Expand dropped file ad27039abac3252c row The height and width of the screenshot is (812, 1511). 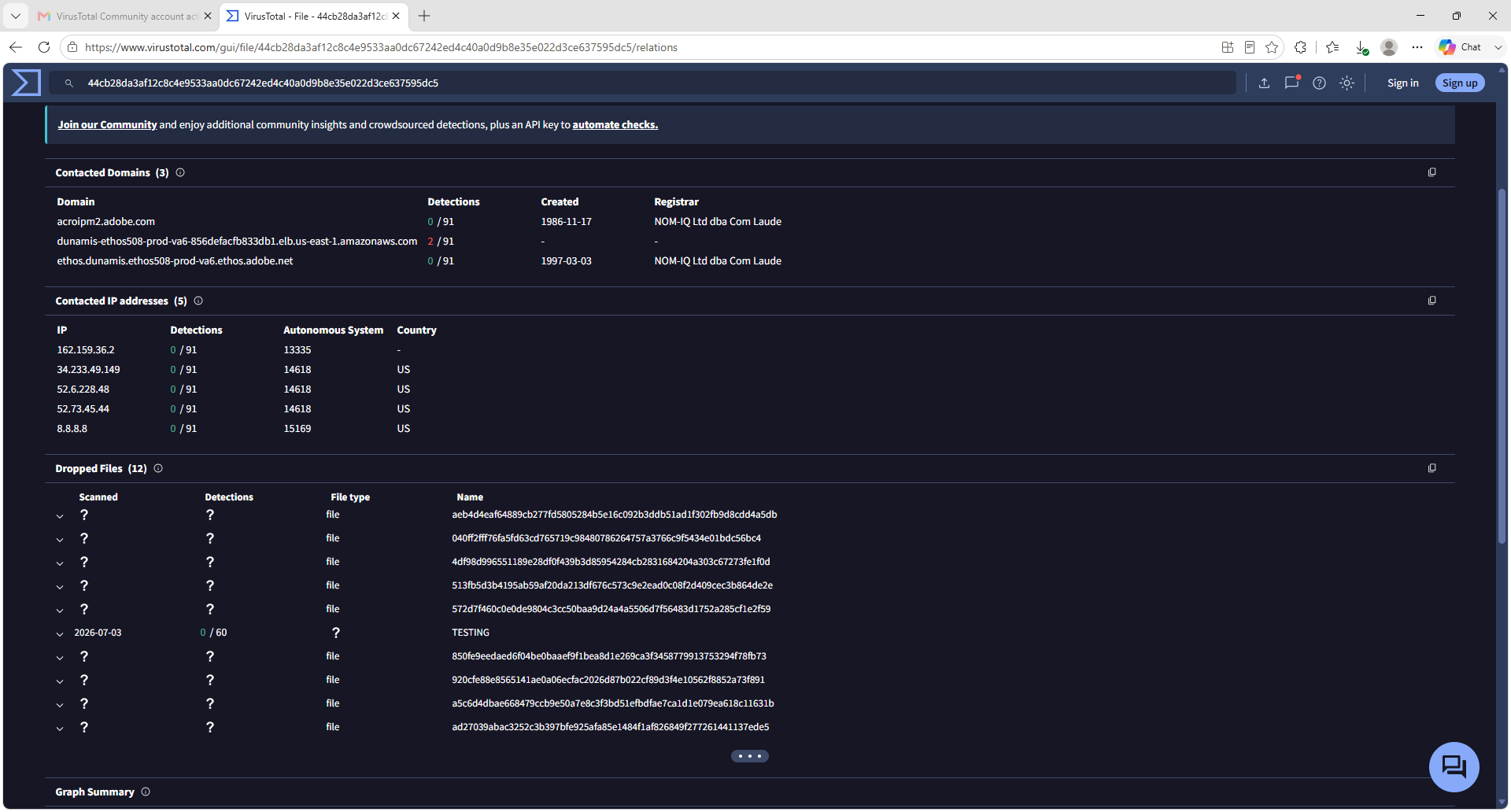pyautogui.click(x=60, y=729)
